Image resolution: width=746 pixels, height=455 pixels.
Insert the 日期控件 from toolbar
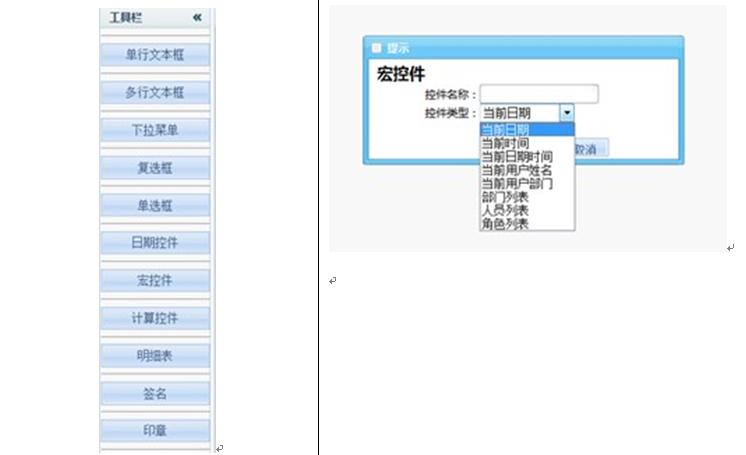(155, 242)
